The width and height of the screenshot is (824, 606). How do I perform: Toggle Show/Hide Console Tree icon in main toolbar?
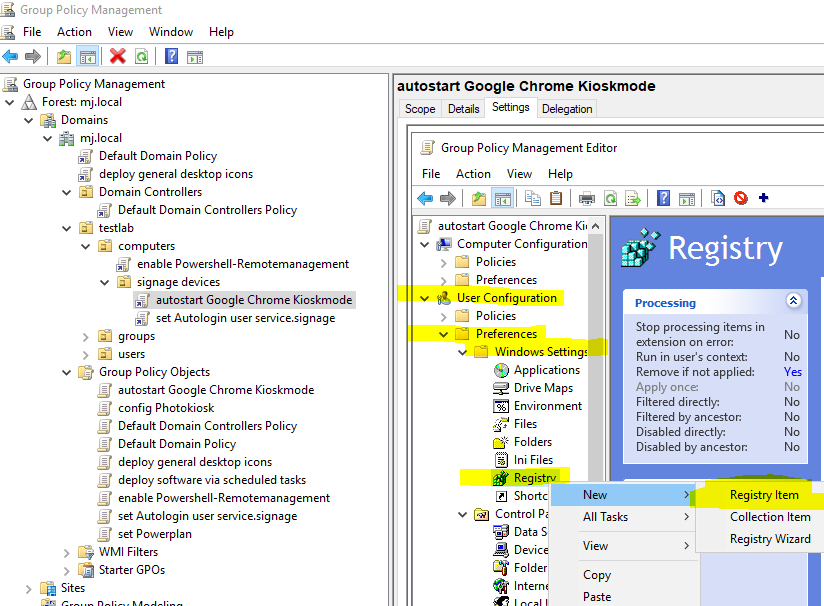click(x=88, y=56)
